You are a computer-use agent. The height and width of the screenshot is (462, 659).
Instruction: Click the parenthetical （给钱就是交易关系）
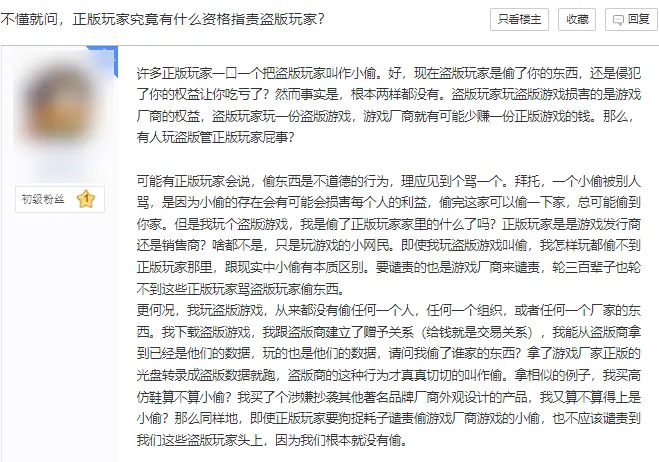[x=477, y=332]
